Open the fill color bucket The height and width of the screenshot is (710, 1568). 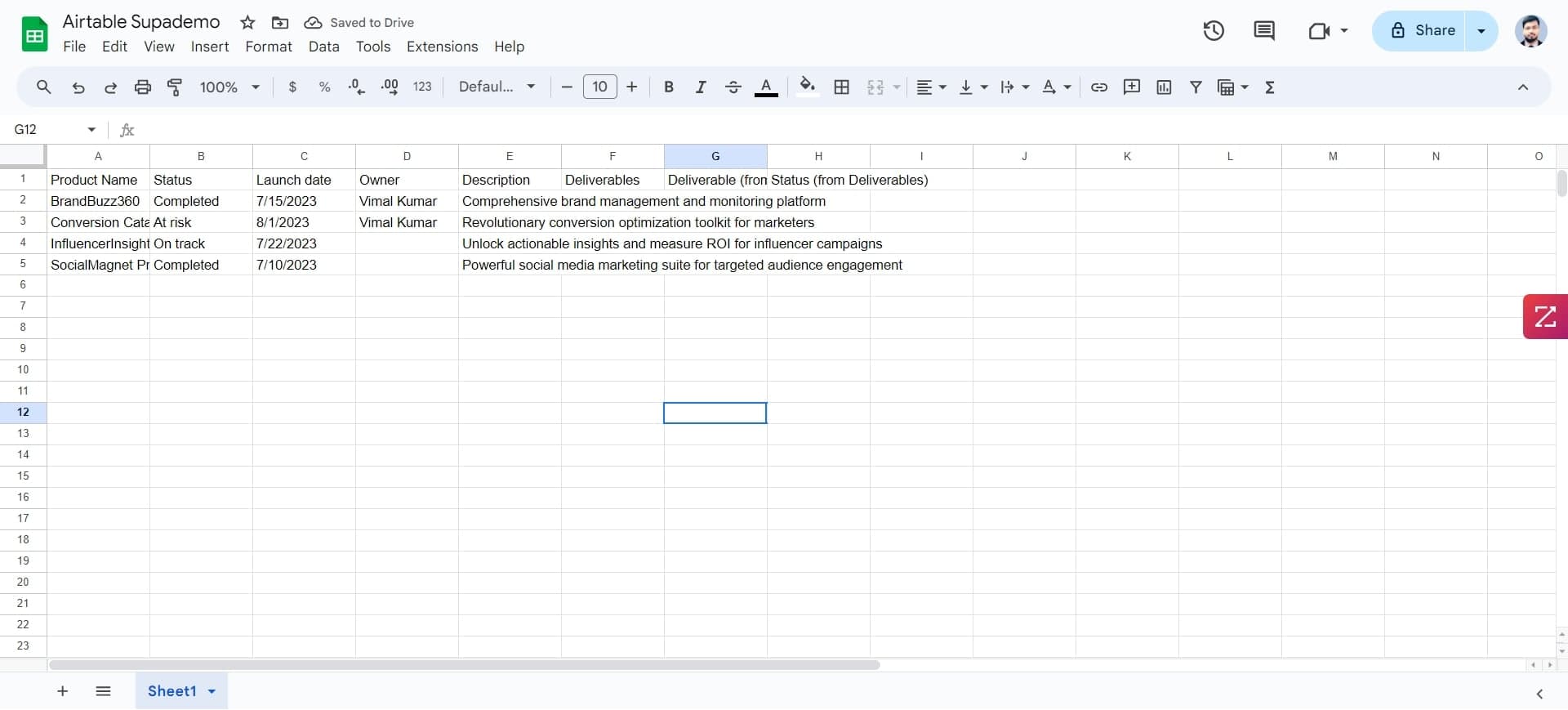coord(807,87)
